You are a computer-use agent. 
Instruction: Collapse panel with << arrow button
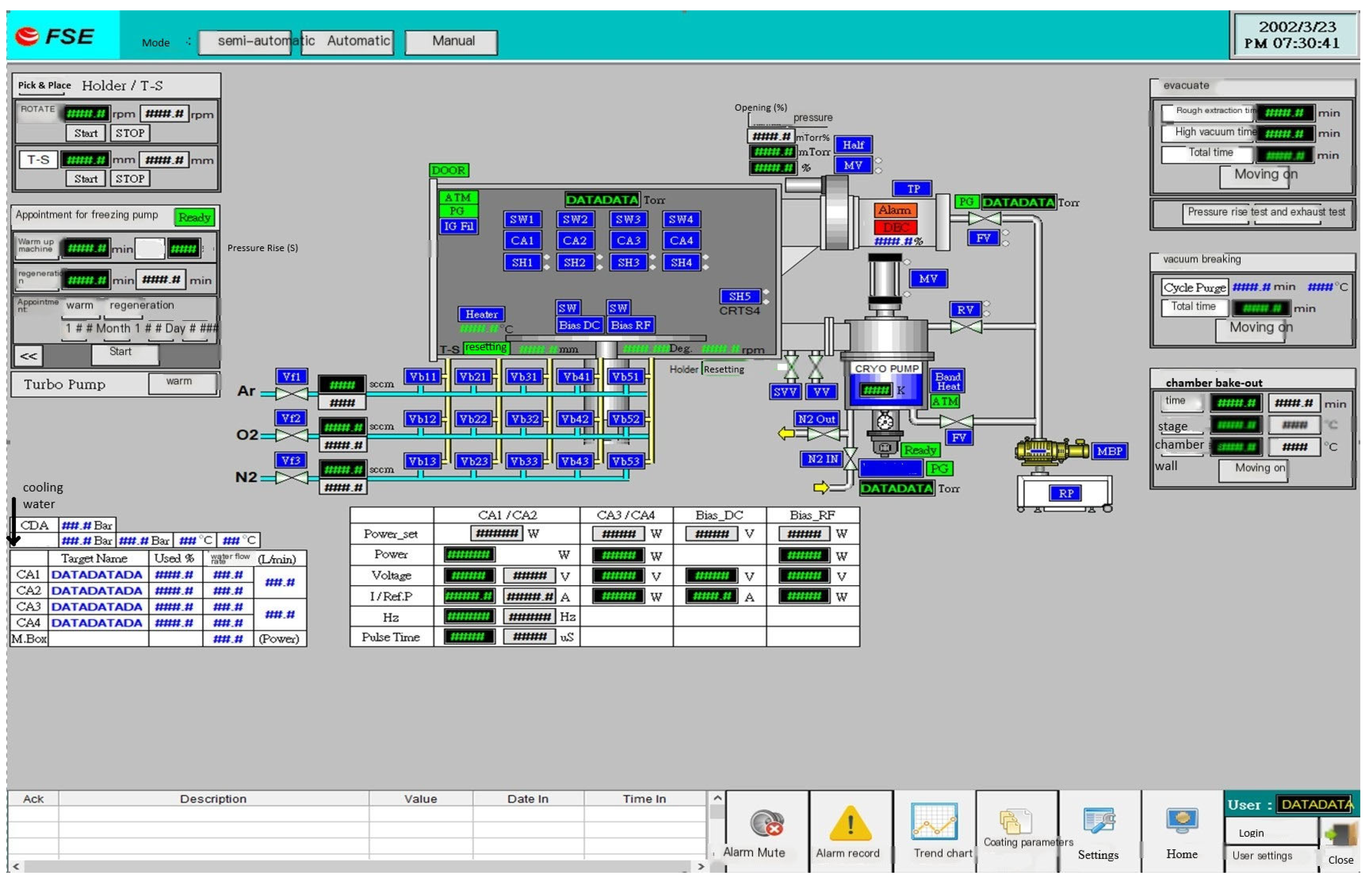(x=29, y=356)
